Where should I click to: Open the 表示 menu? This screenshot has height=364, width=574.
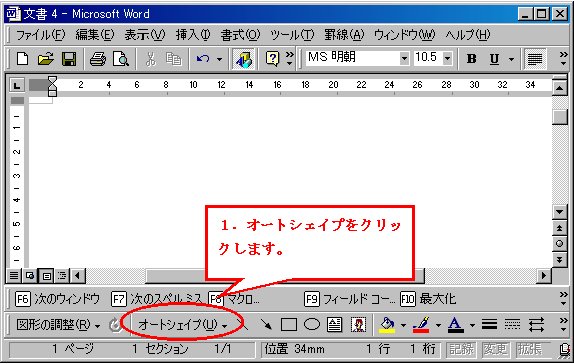tap(145, 35)
